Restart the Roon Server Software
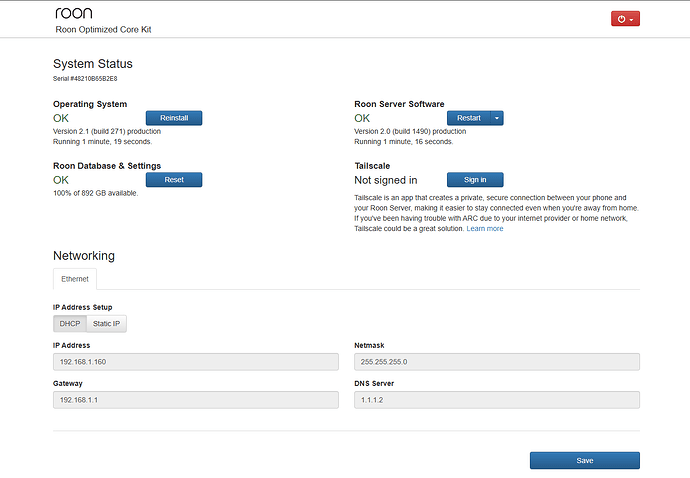 point(469,118)
